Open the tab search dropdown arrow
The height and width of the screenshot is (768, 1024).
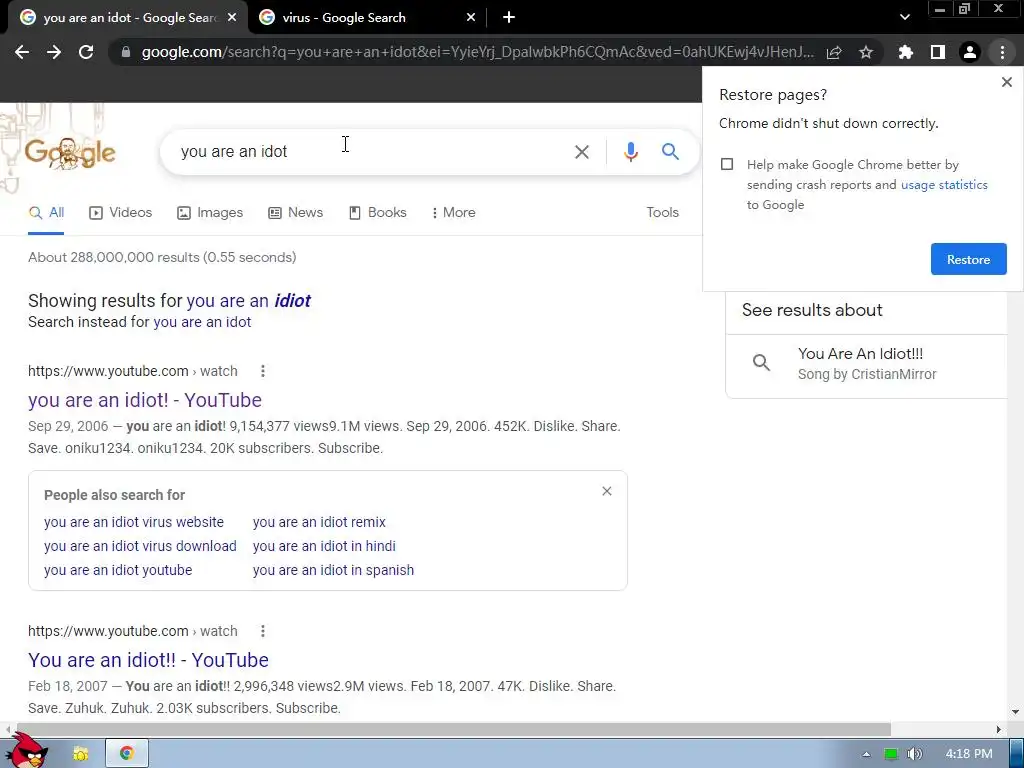(x=904, y=18)
